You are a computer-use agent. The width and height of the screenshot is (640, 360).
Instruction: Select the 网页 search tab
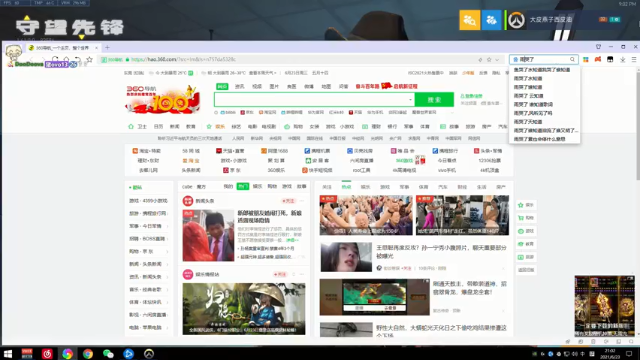pos(222,87)
